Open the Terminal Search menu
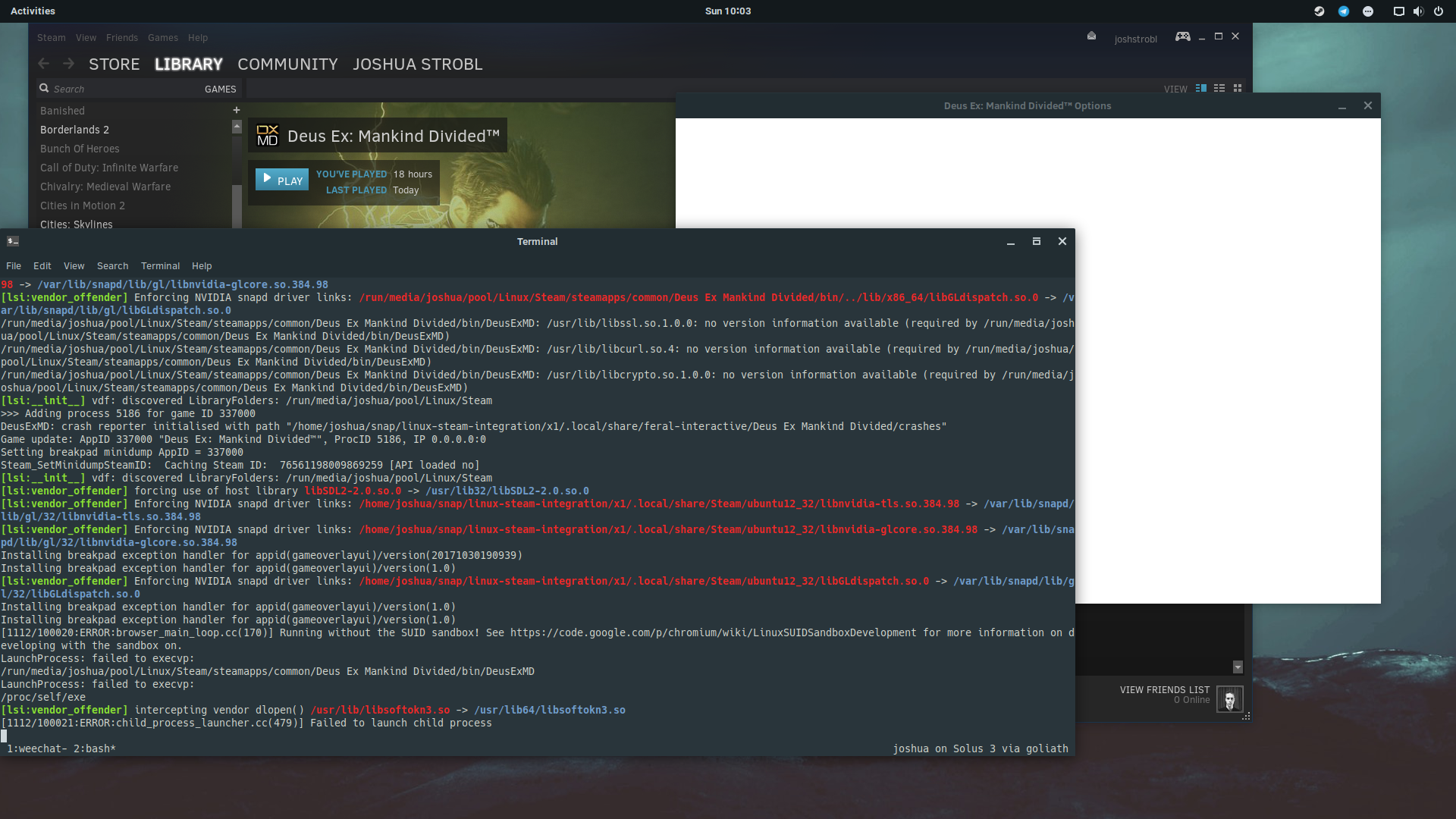1456x819 pixels. [x=112, y=266]
